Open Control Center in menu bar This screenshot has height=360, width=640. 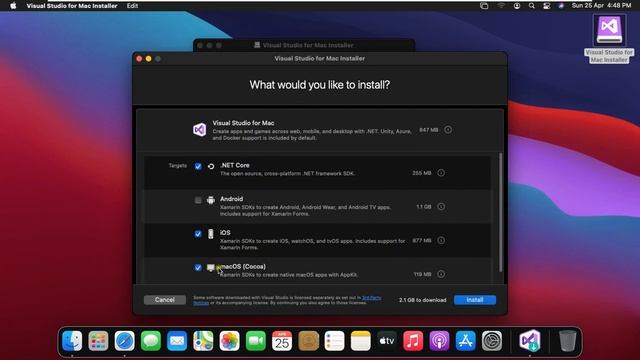tap(547, 6)
